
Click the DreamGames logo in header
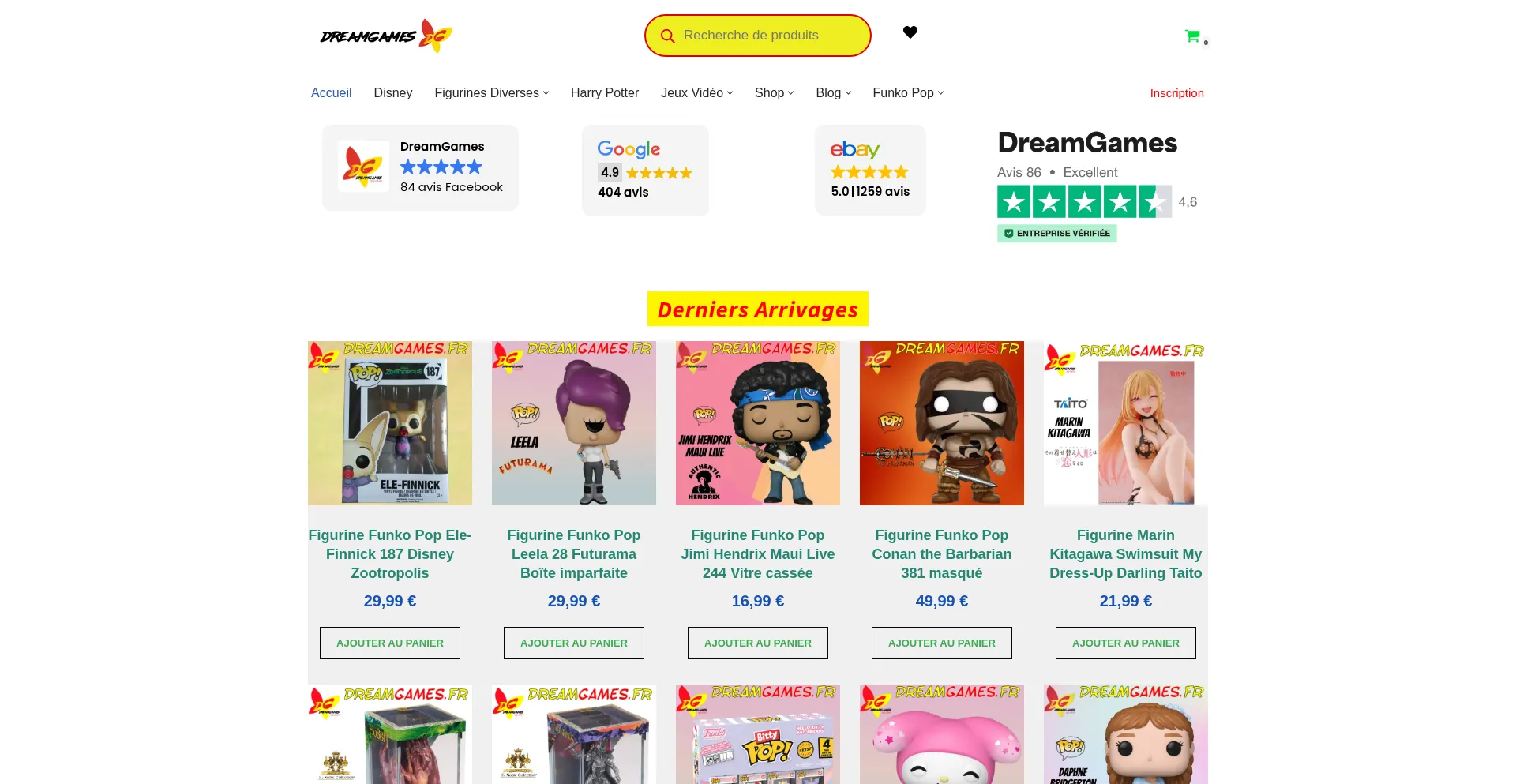(385, 36)
